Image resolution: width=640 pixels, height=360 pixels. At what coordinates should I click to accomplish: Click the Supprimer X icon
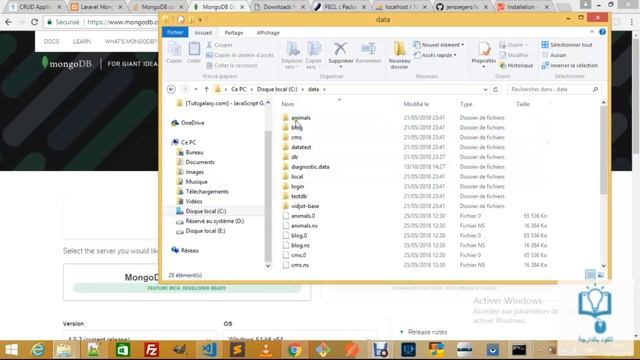tap(340, 49)
